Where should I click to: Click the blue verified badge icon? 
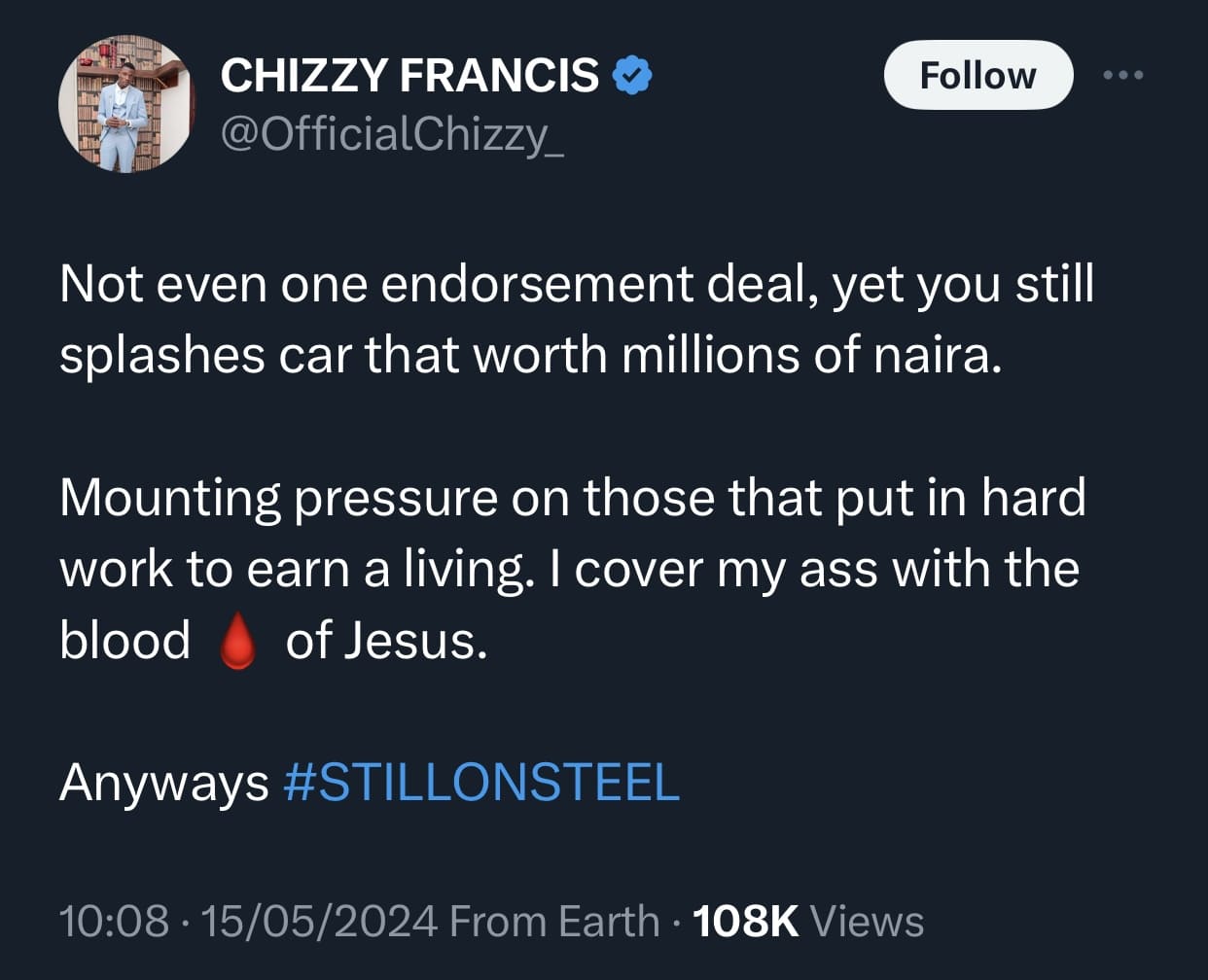(x=631, y=76)
